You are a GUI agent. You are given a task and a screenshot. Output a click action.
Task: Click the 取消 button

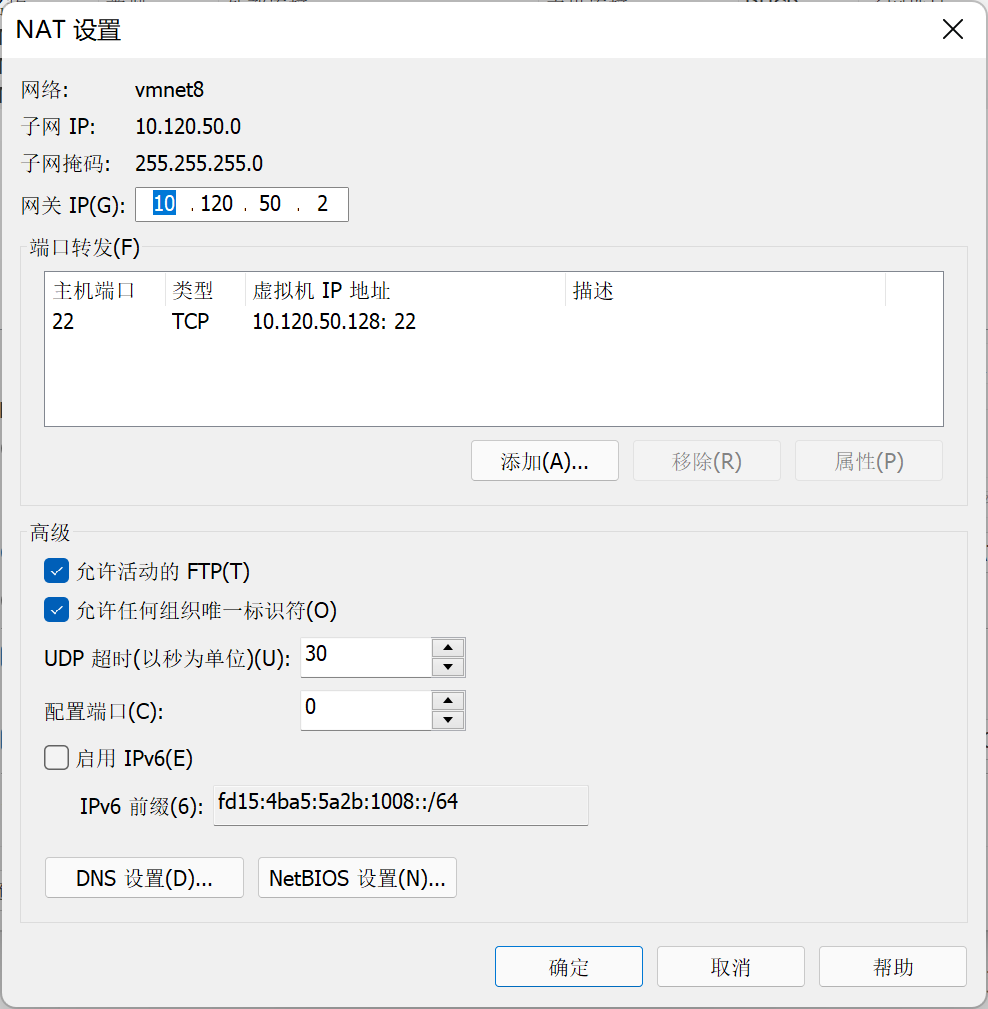pyautogui.click(x=731, y=967)
